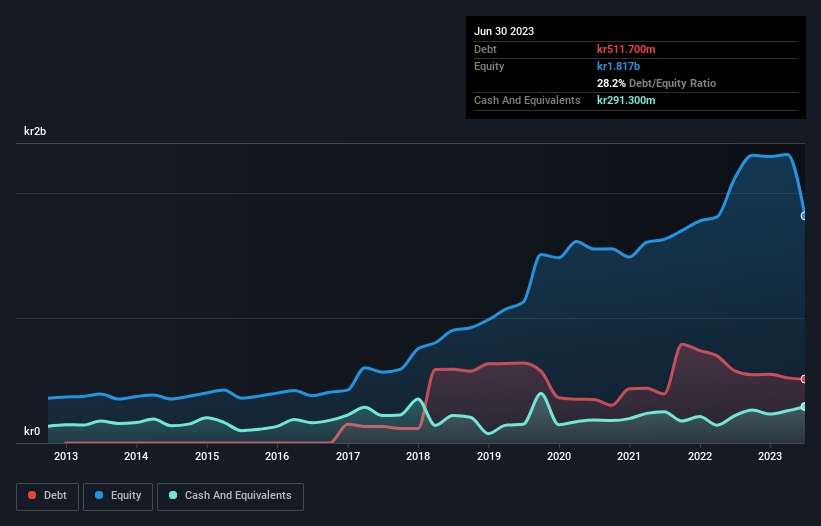The height and width of the screenshot is (526, 821).
Task: Click the 2020 x-axis label
Action: click(x=559, y=456)
